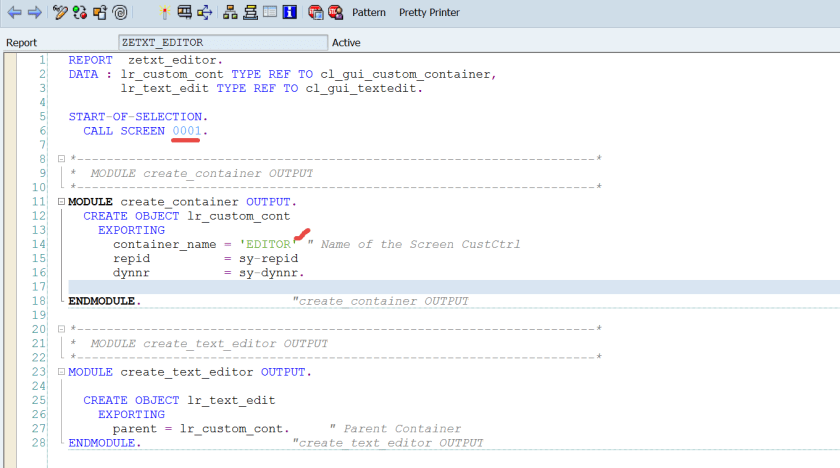Click ENDMODULE on line 18
The width and height of the screenshot is (840, 468).
(x=104, y=301)
